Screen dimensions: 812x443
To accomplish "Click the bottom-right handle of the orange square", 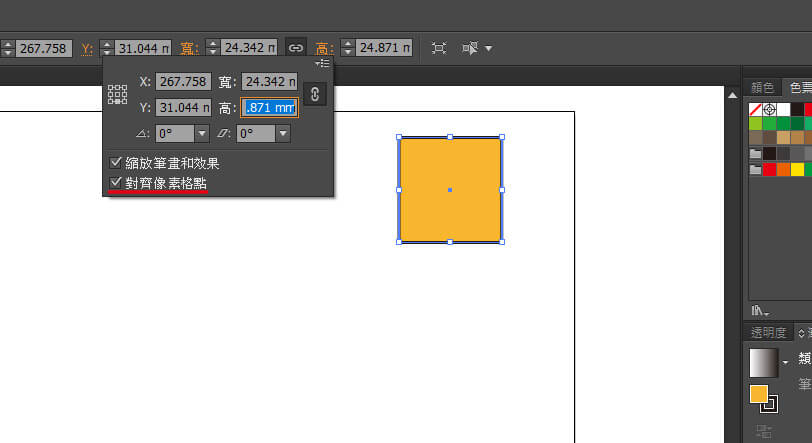I will 502,242.
